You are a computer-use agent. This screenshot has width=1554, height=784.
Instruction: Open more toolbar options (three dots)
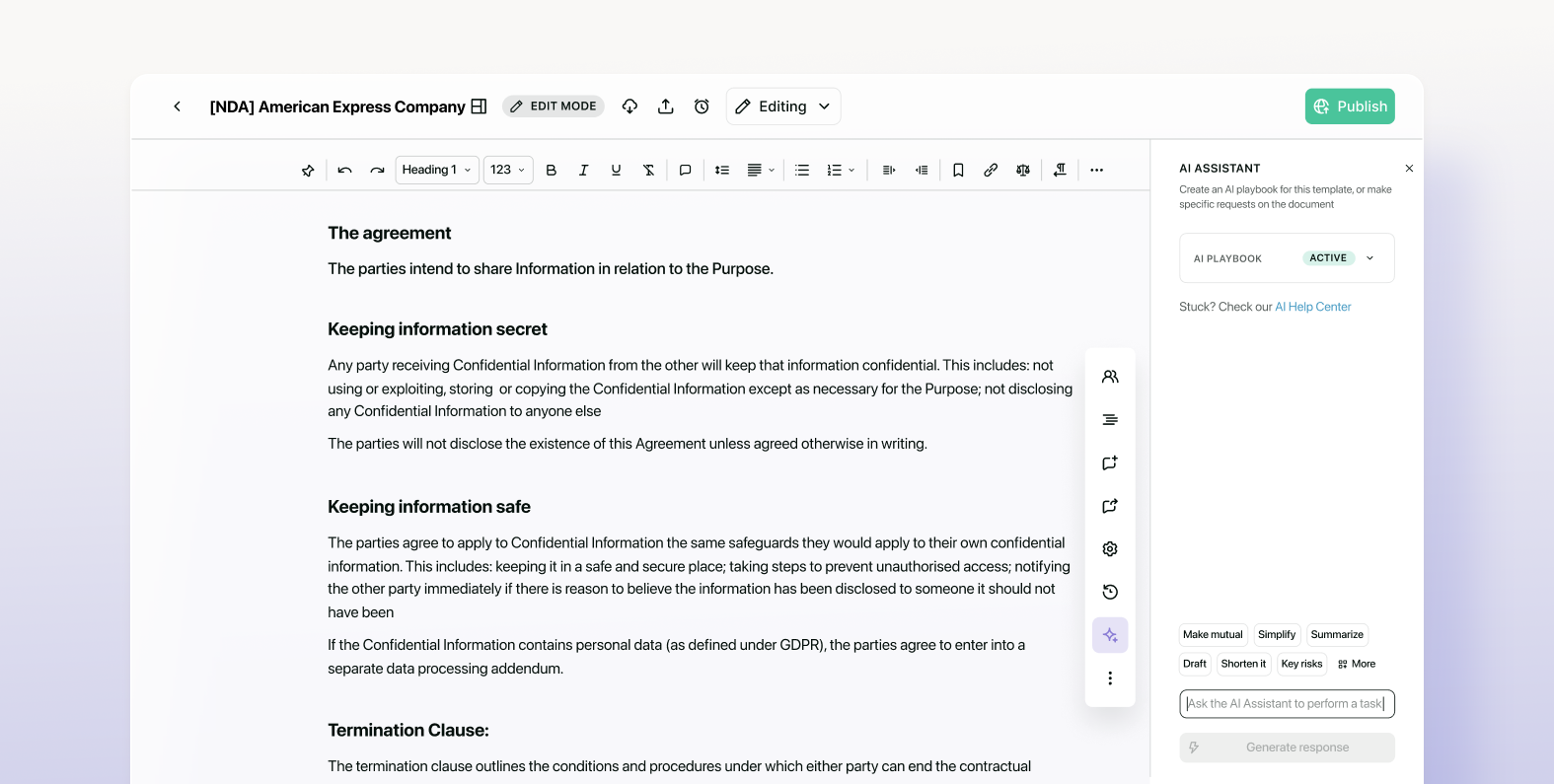1096,170
